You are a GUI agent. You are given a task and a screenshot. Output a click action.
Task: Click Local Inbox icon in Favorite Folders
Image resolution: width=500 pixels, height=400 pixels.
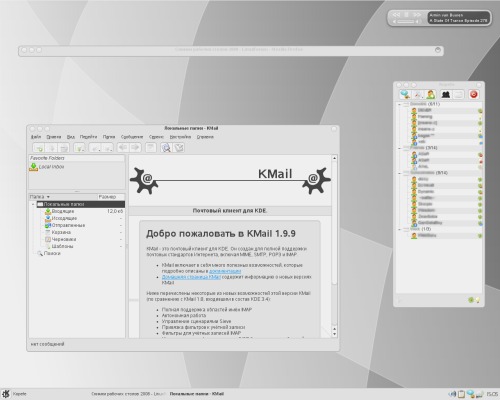pos(34,167)
